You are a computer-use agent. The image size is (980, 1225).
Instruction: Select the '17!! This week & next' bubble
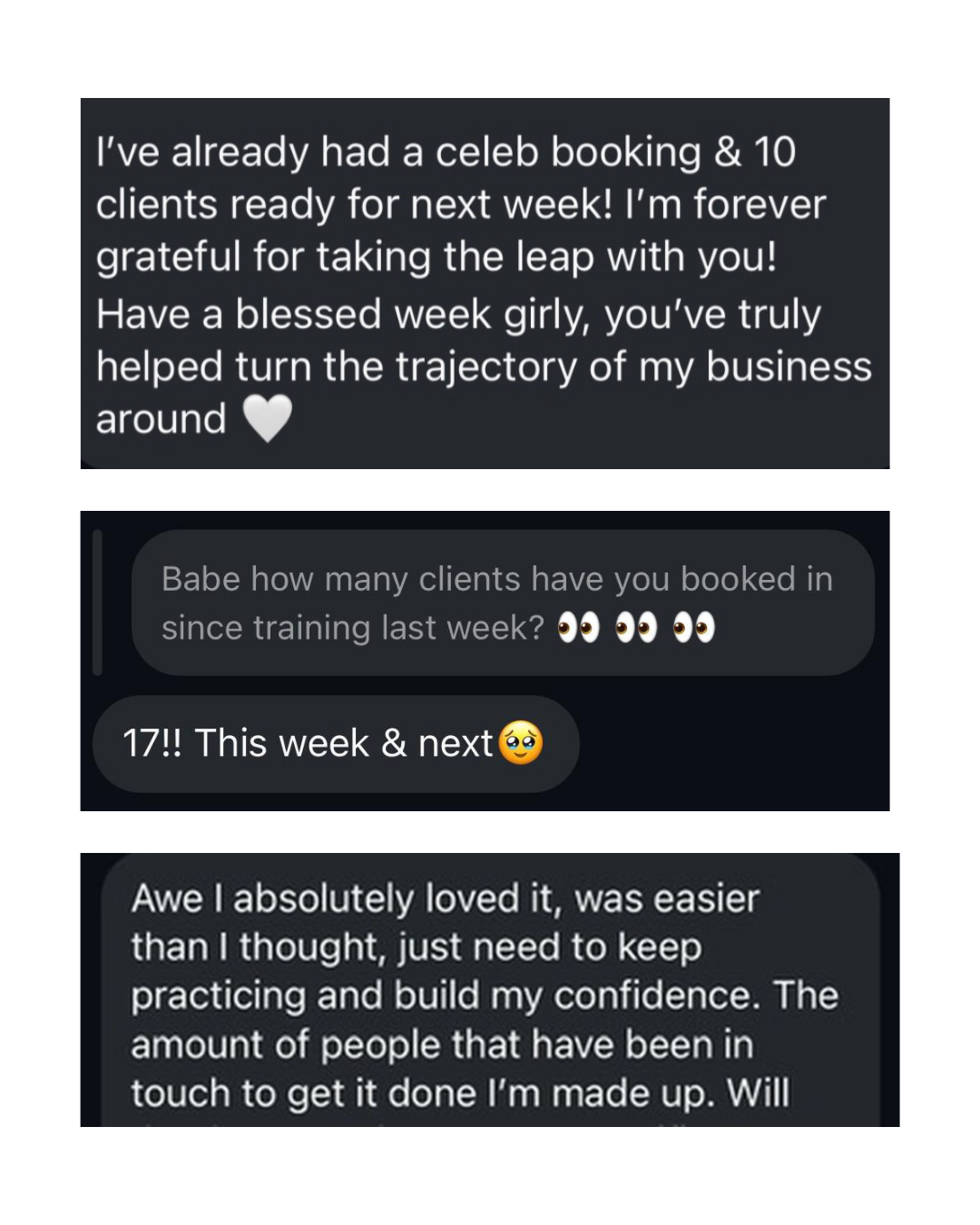click(336, 744)
